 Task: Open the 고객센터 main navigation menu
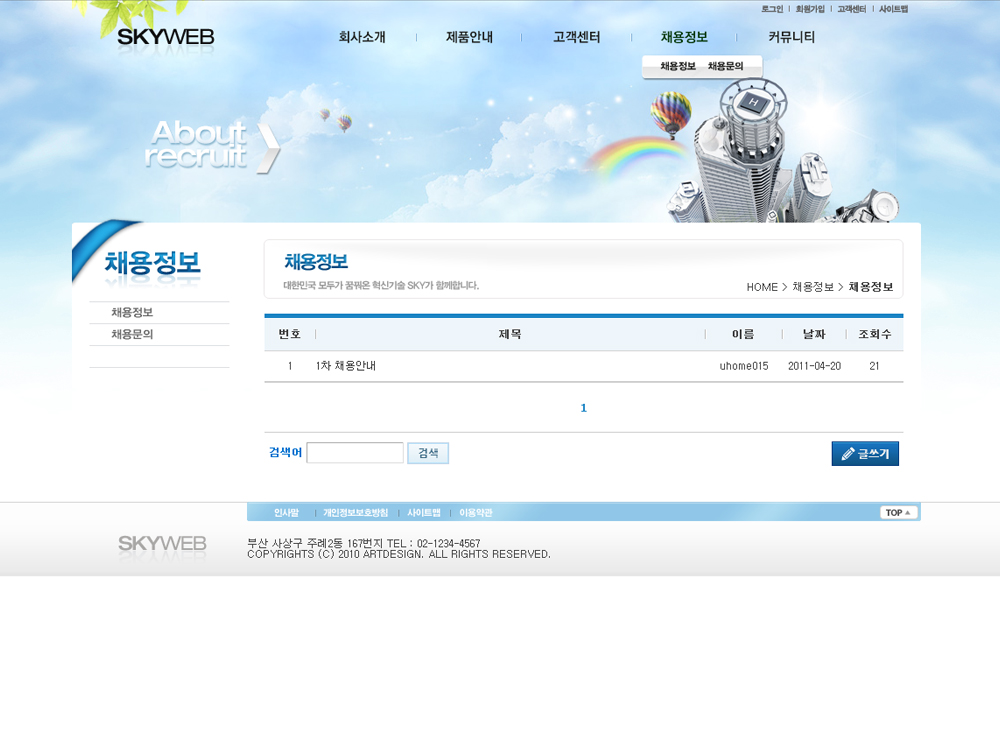pos(577,37)
